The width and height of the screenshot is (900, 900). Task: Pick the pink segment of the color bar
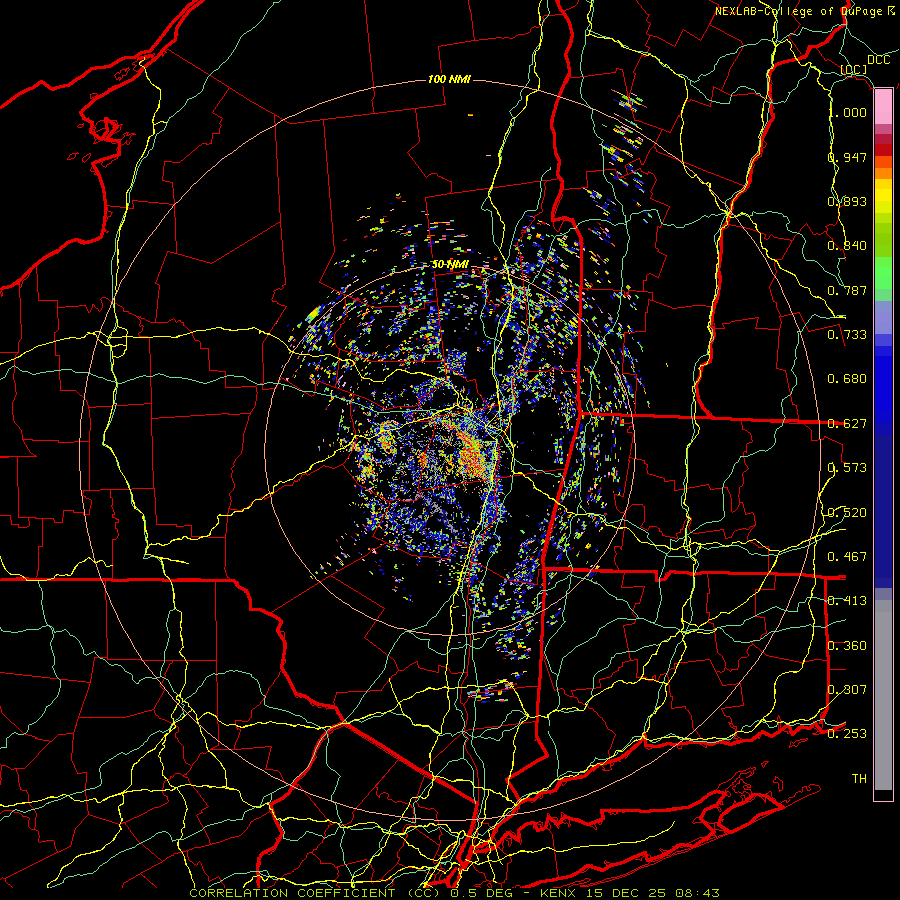[x=883, y=107]
